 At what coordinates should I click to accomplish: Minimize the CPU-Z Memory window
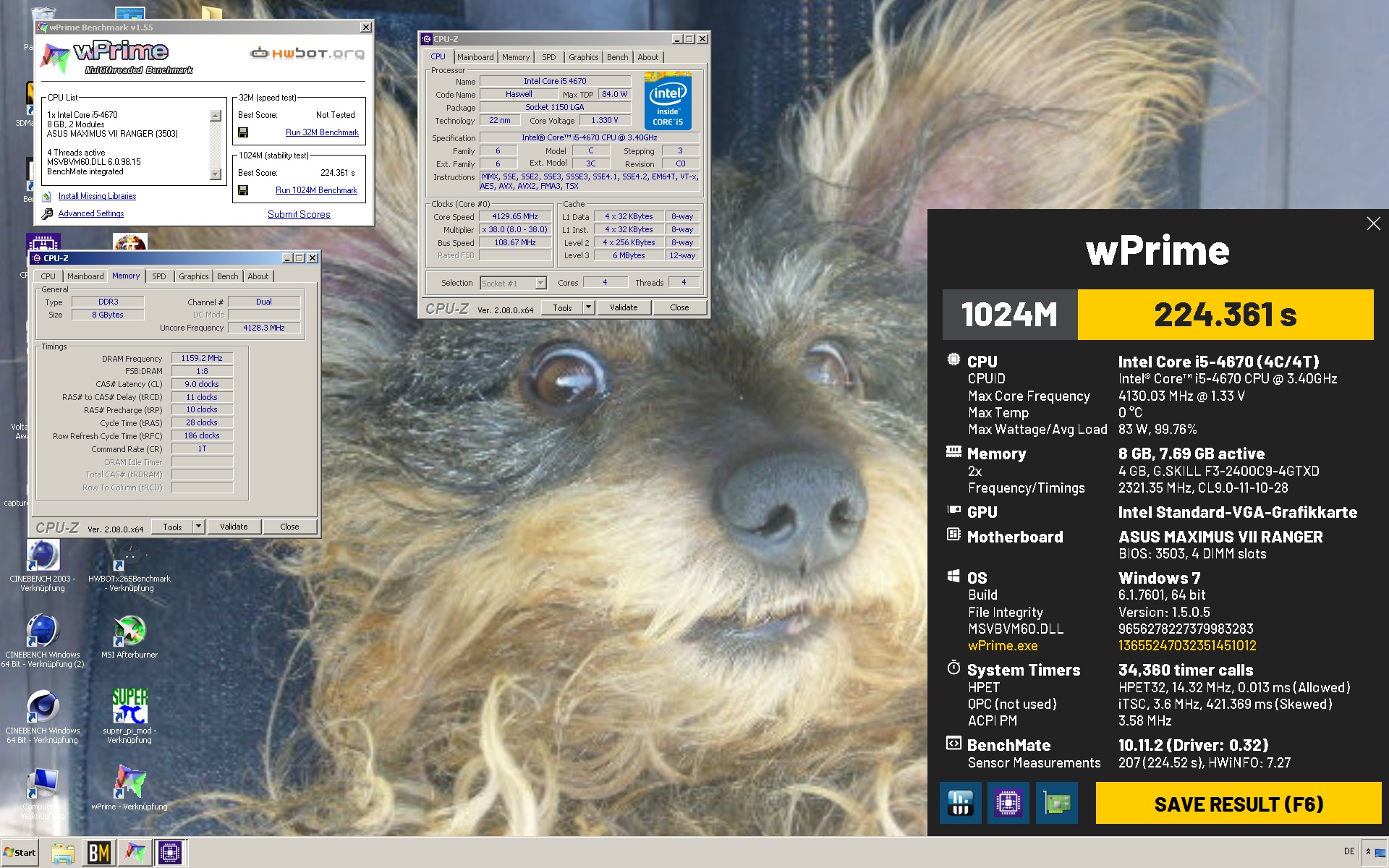click(287, 258)
